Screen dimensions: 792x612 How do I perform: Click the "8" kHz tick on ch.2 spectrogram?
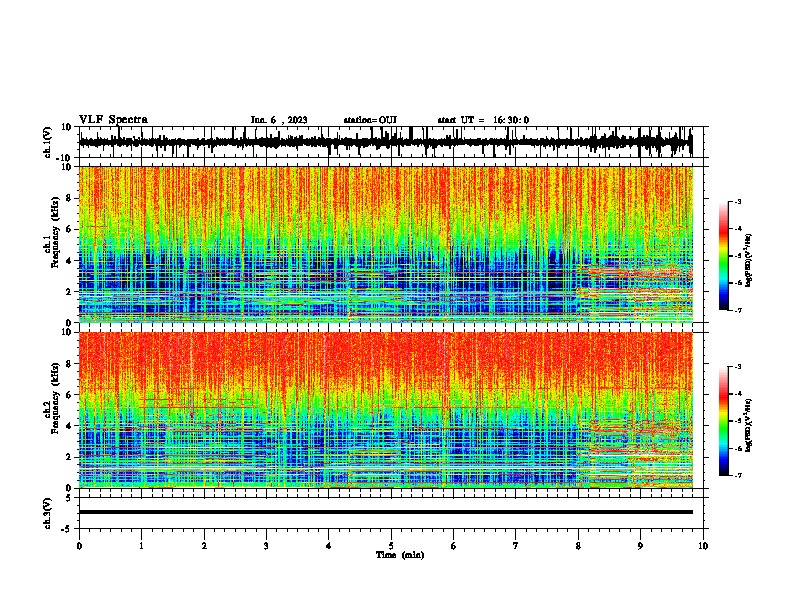69,364
